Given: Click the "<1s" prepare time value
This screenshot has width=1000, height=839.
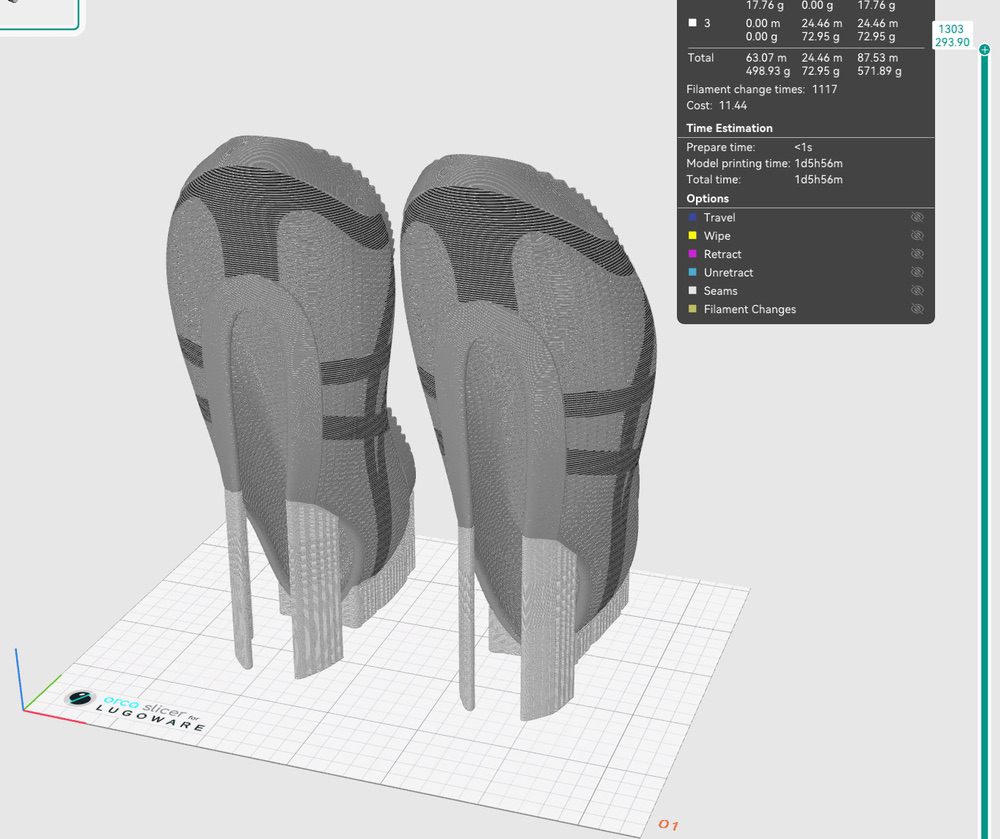Looking at the screenshot, I should 803,147.
